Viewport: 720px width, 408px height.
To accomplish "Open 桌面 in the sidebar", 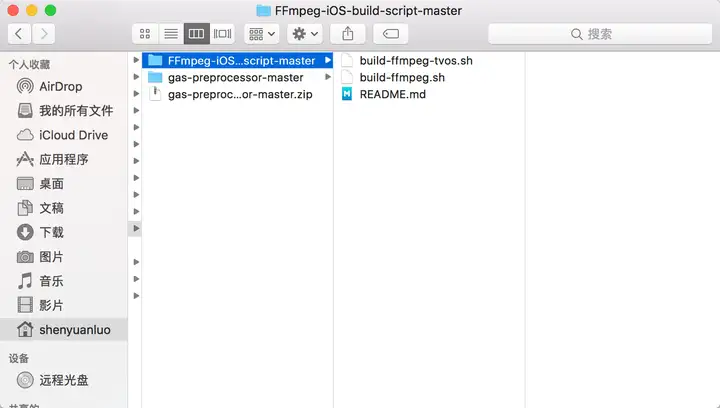I will [64, 184].
